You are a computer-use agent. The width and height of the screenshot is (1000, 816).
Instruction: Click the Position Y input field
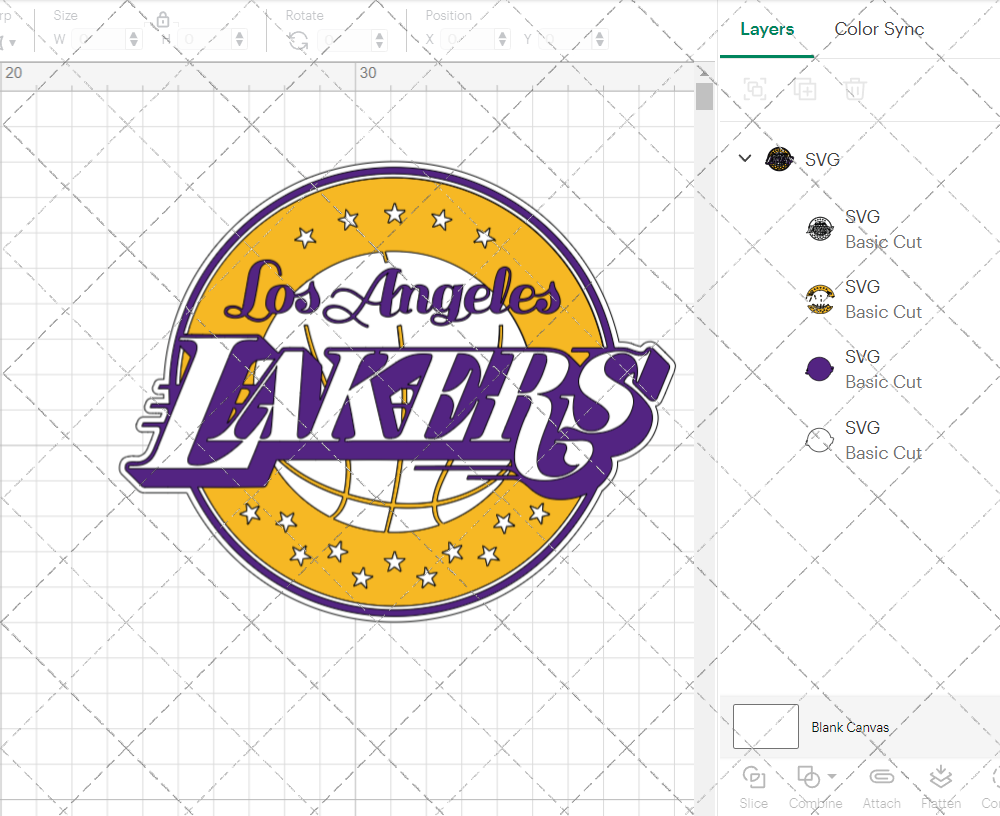tap(566, 40)
